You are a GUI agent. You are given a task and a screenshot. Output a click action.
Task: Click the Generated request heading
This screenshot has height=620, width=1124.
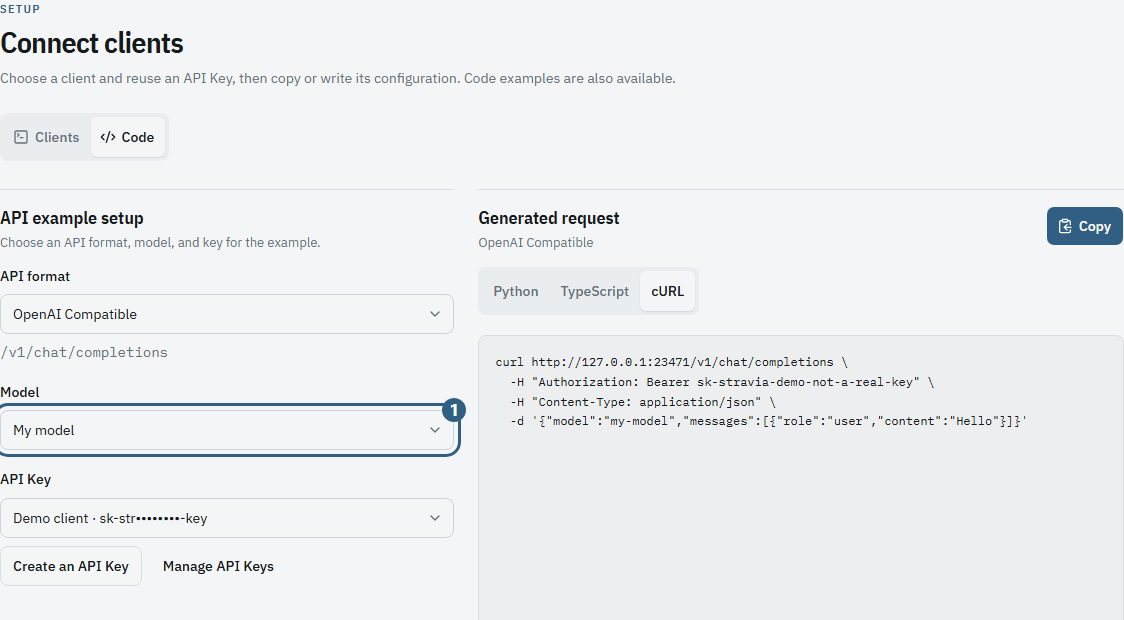click(x=549, y=218)
